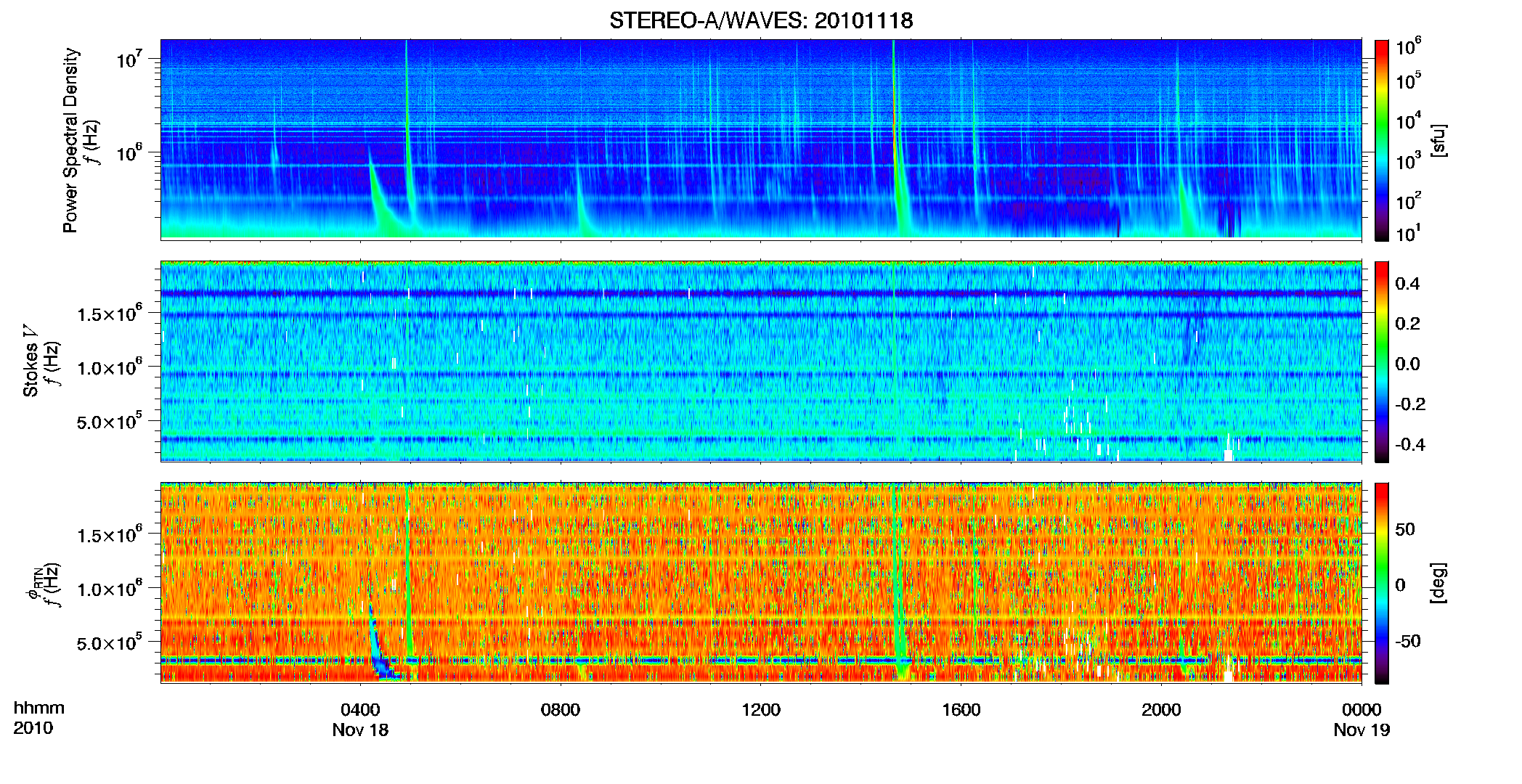
Task: Click the 10^6 frequency tick on top panel
Action: point(129,152)
